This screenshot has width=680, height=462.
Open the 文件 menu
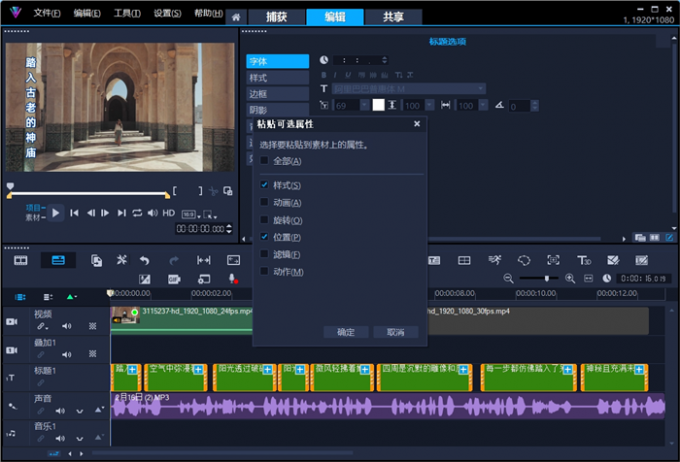(47, 13)
